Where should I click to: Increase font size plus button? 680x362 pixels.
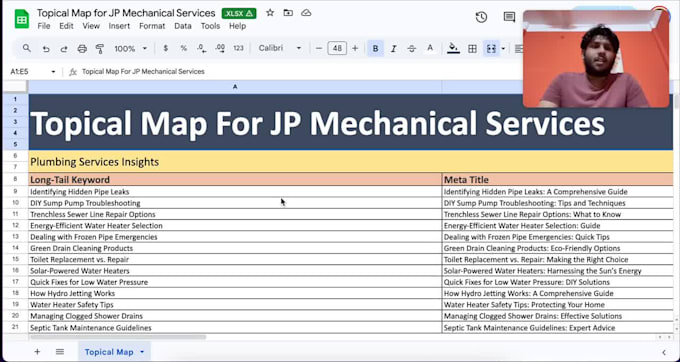[355, 49]
